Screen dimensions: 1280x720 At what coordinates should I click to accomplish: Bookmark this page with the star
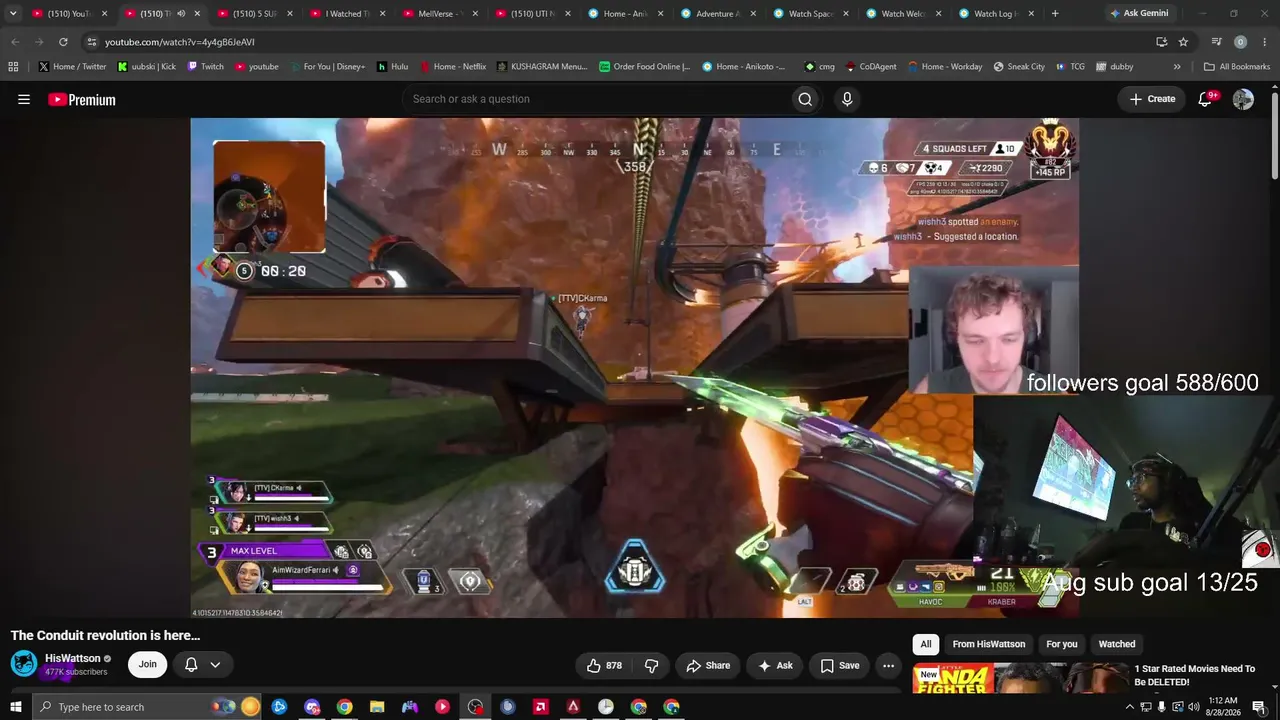pyautogui.click(x=1183, y=42)
